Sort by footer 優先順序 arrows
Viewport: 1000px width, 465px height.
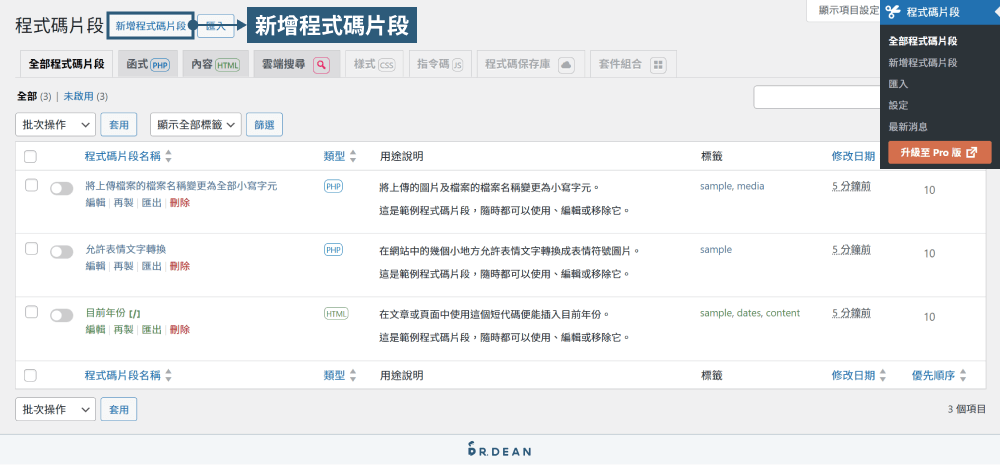963,376
